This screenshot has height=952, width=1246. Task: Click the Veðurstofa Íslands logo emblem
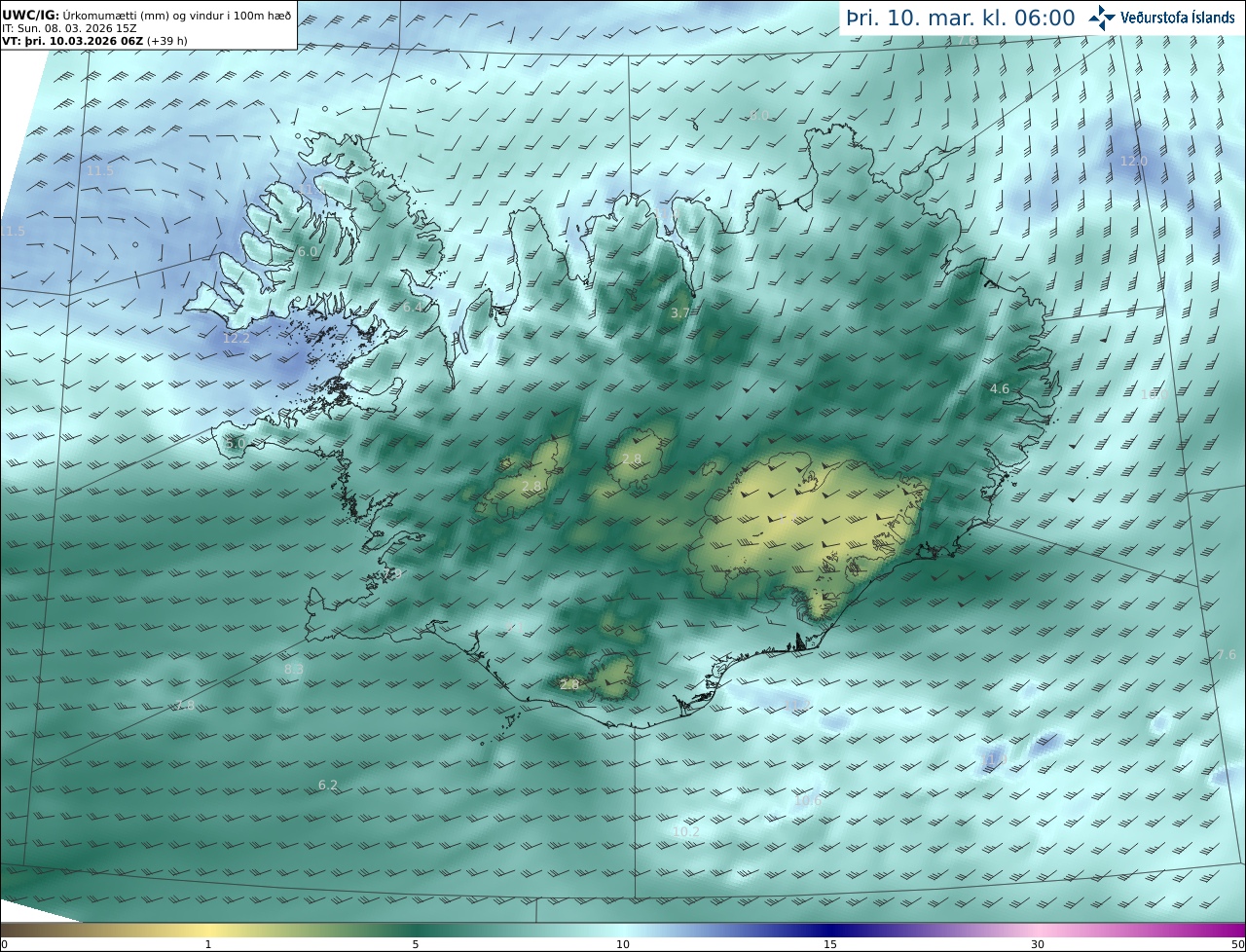pos(1102,18)
